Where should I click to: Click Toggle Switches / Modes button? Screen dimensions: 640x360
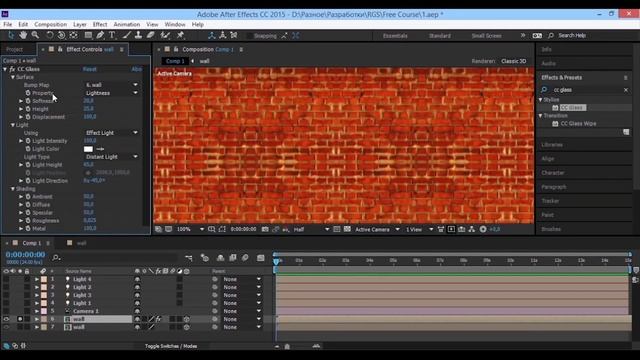point(171,346)
